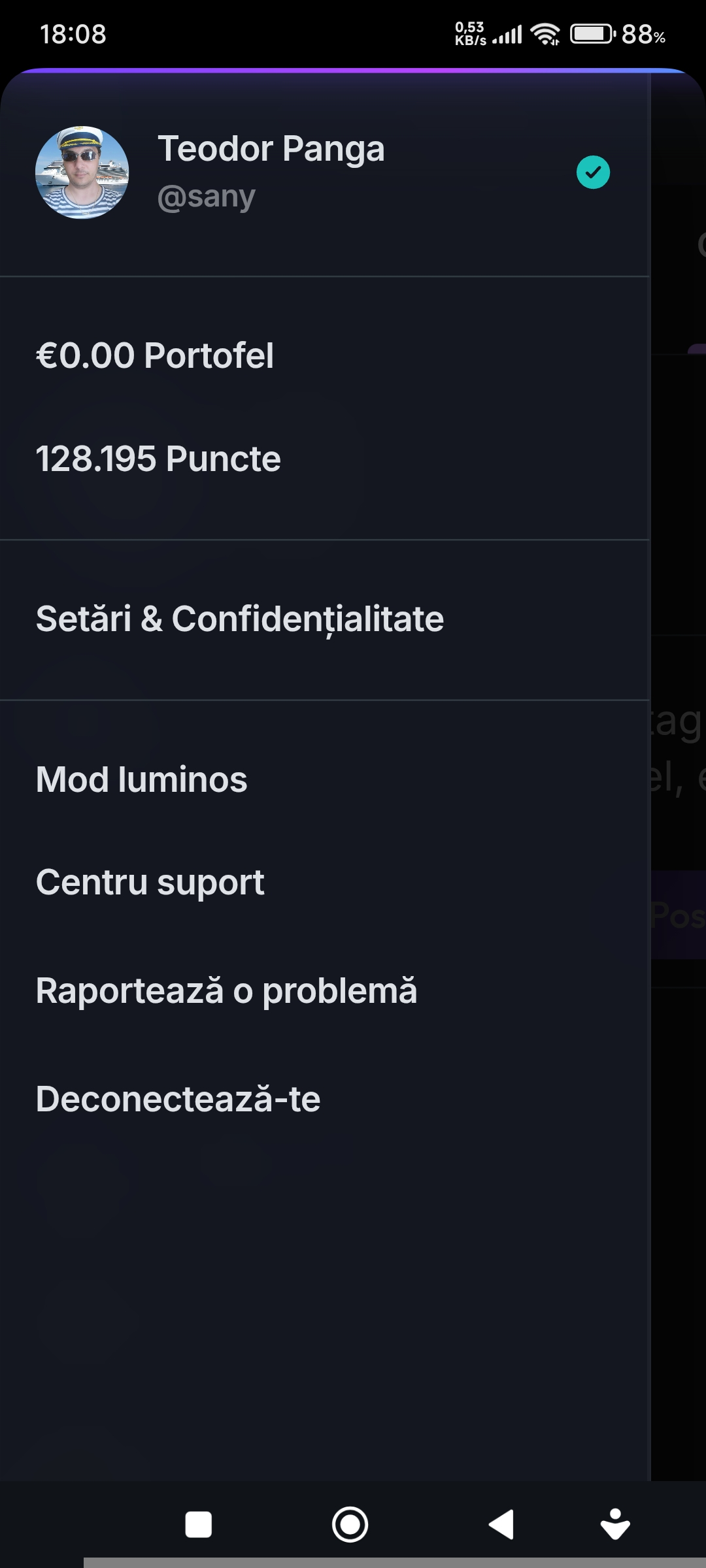The height and width of the screenshot is (1568, 706).
Task: Tap the Wi-Fi status icon
Action: click(x=545, y=34)
